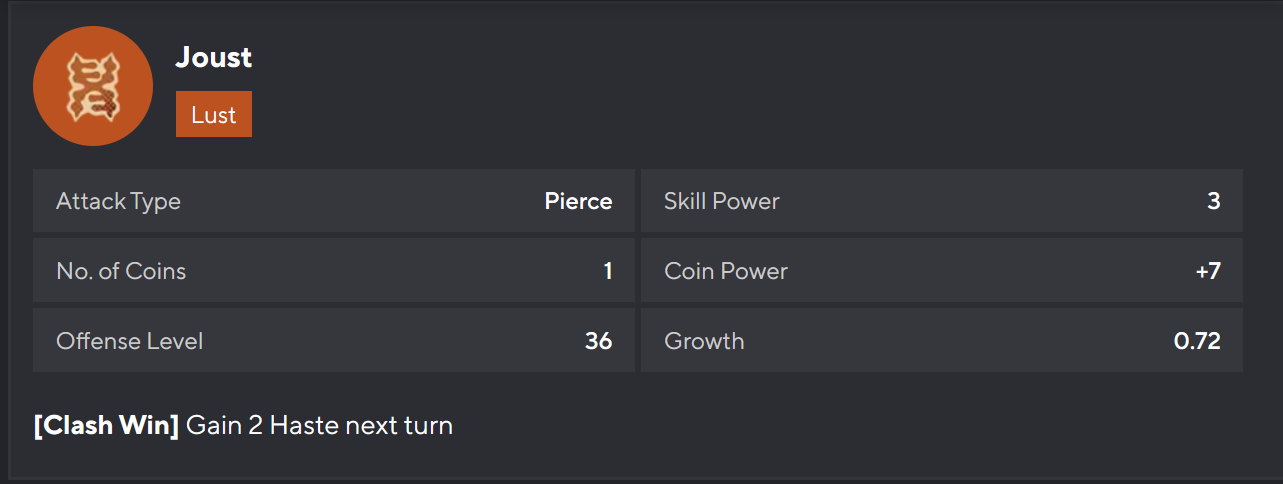Click the No. of Coins label
Viewport: 1283px width, 484px height.
(x=121, y=271)
